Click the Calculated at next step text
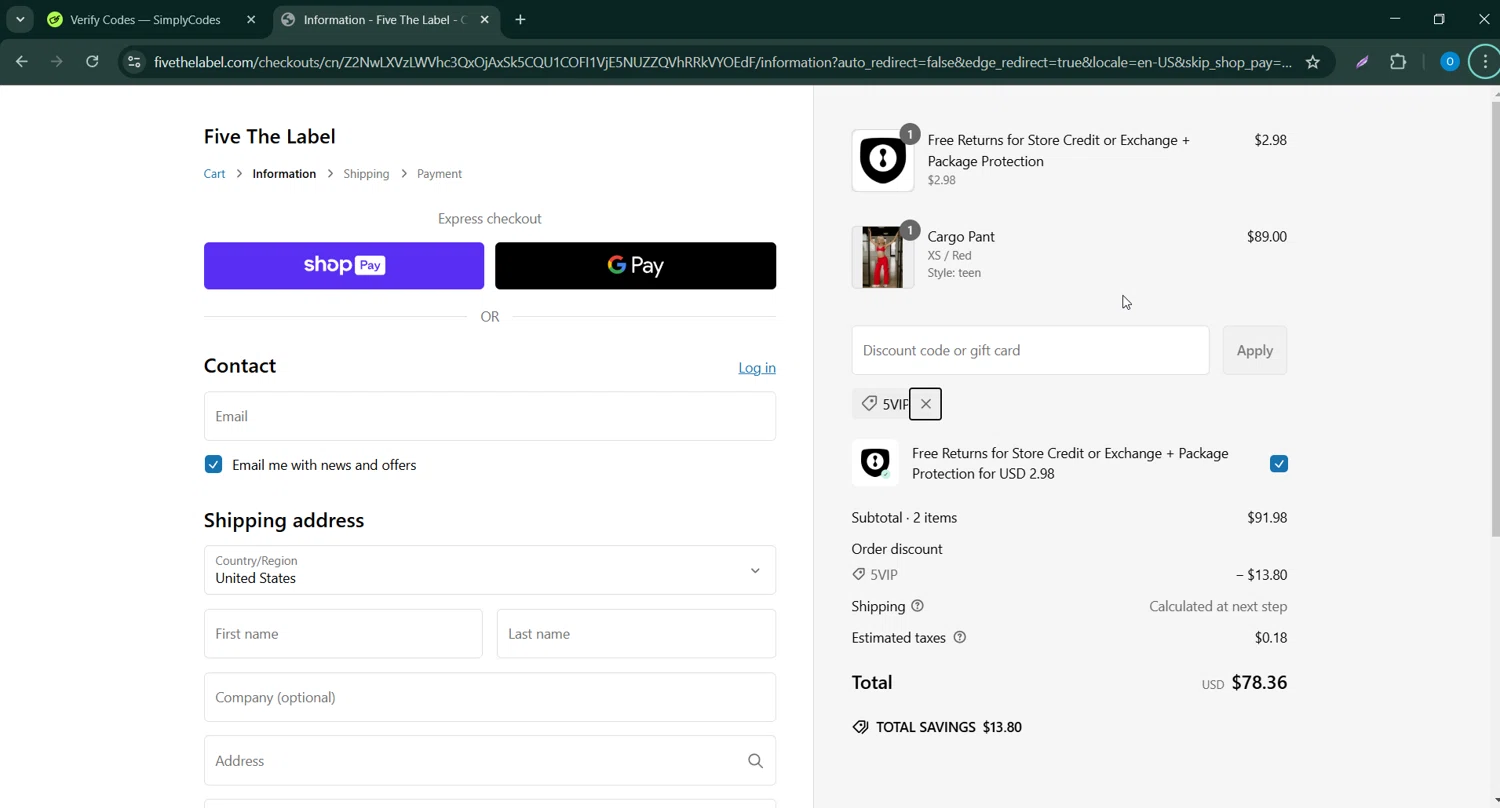 tap(1218, 606)
